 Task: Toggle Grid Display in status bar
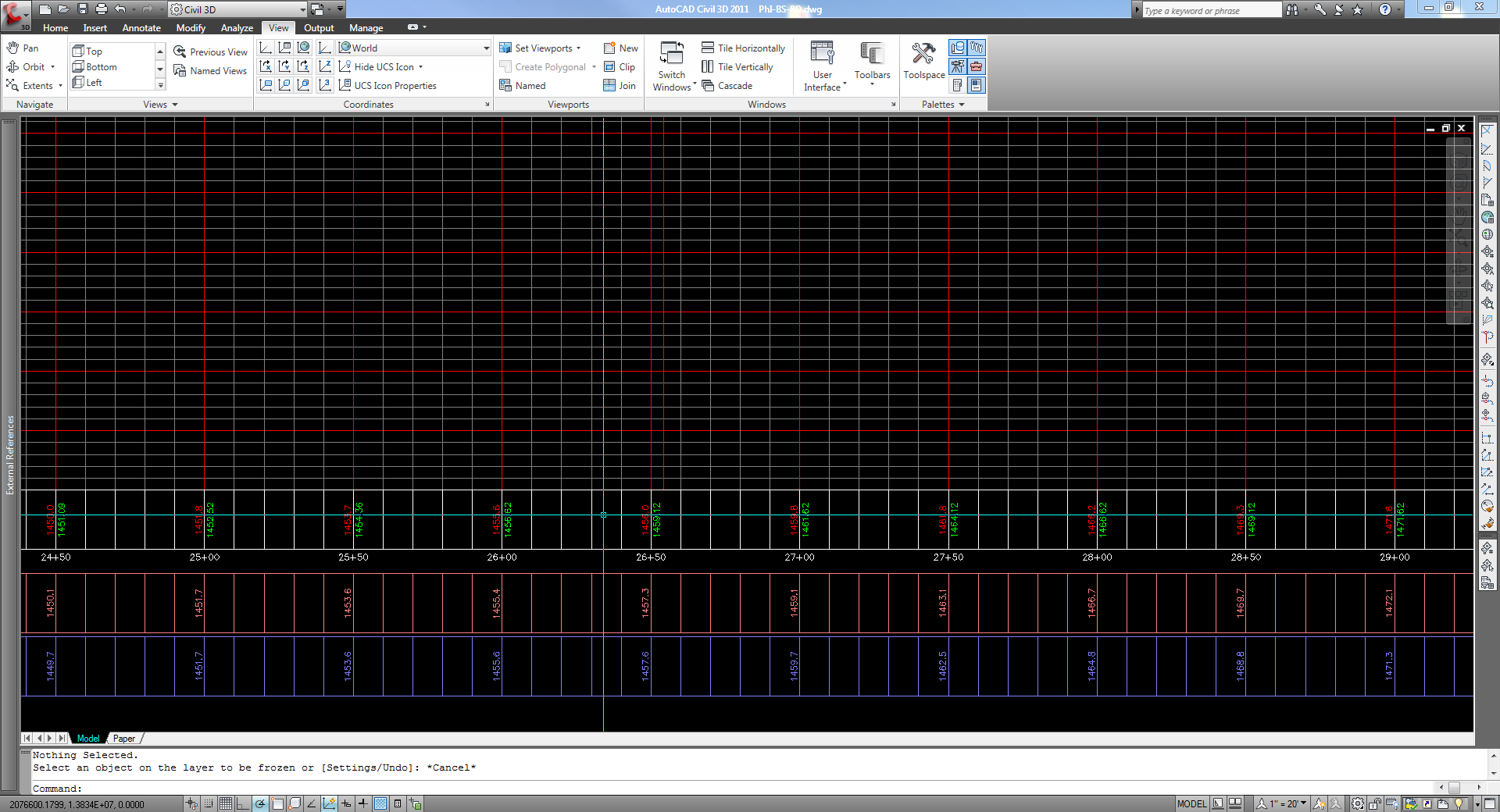[226, 804]
